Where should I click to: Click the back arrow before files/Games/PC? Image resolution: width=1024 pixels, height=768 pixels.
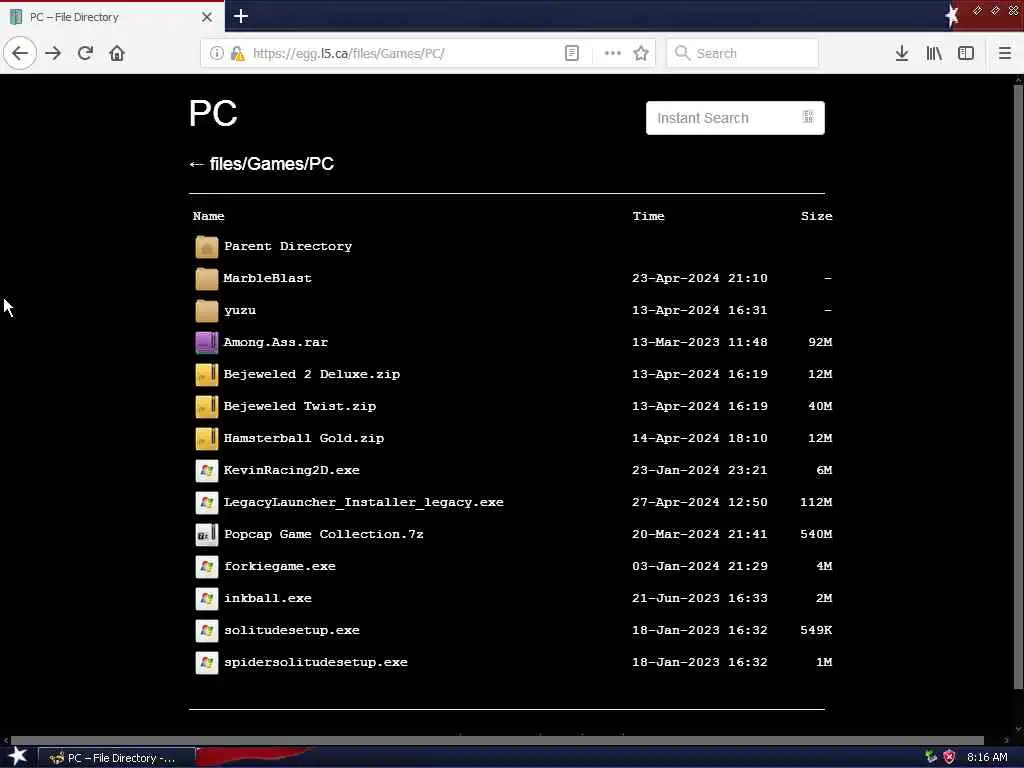(196, 165)
